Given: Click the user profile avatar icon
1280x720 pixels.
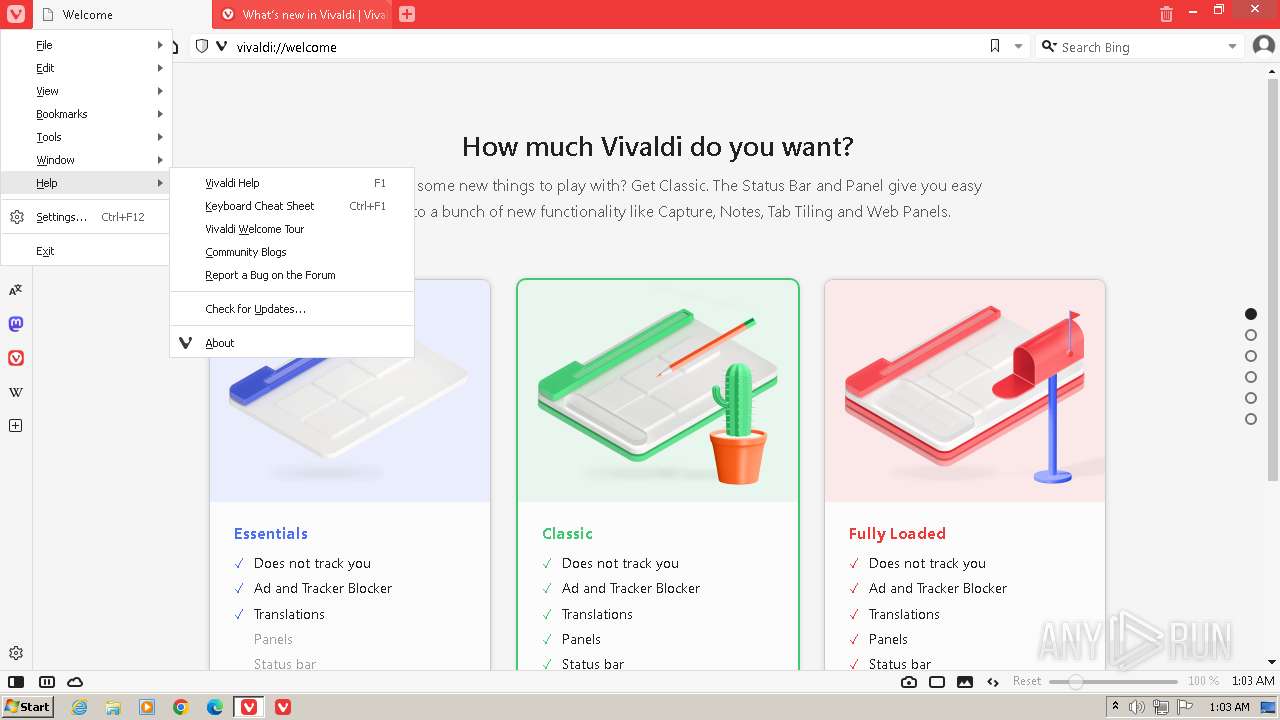Looking at the screenshot, I should [x=1264, y=46].
